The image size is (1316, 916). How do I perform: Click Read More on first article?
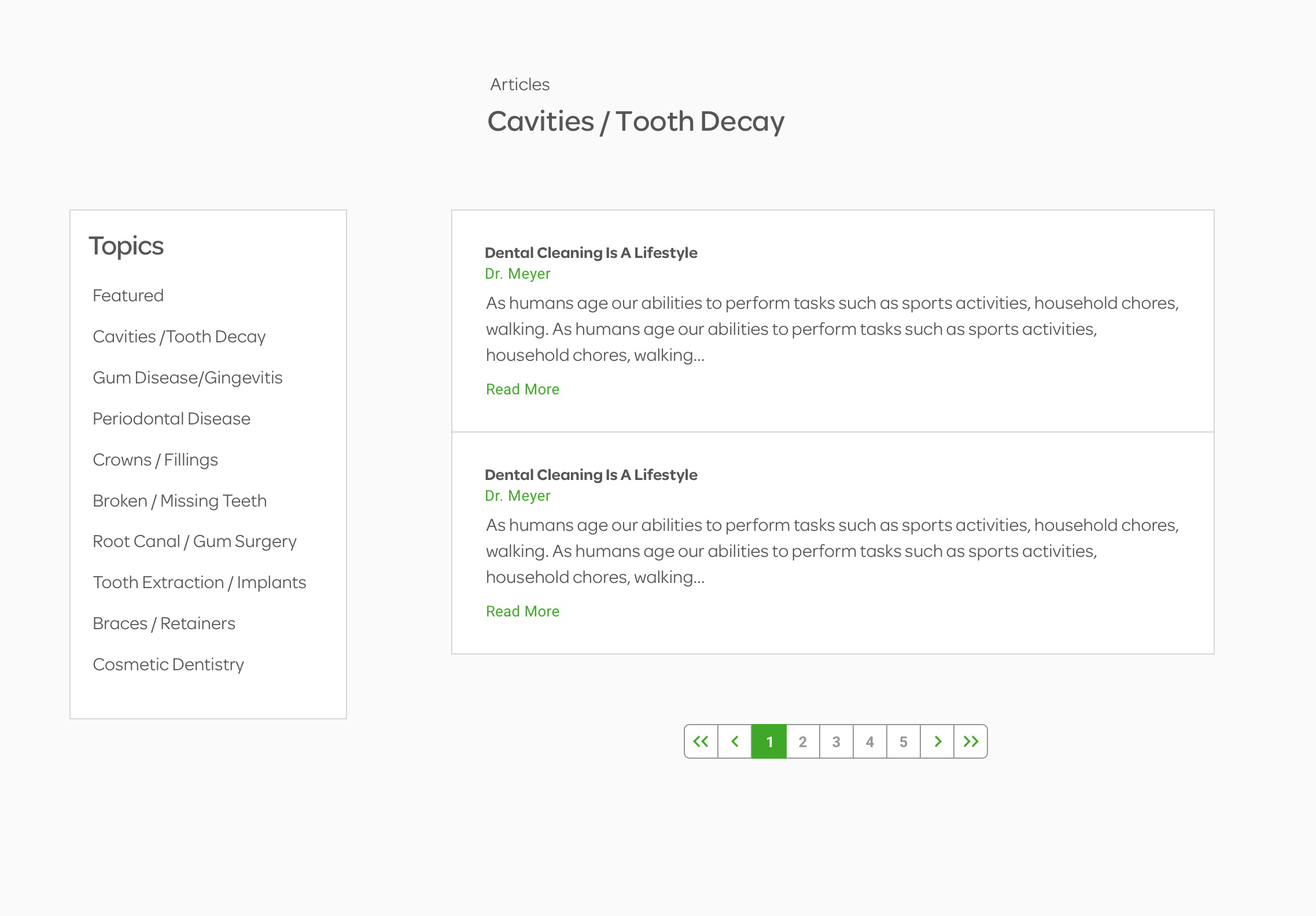pyautogui.click(x=522, y=389)
